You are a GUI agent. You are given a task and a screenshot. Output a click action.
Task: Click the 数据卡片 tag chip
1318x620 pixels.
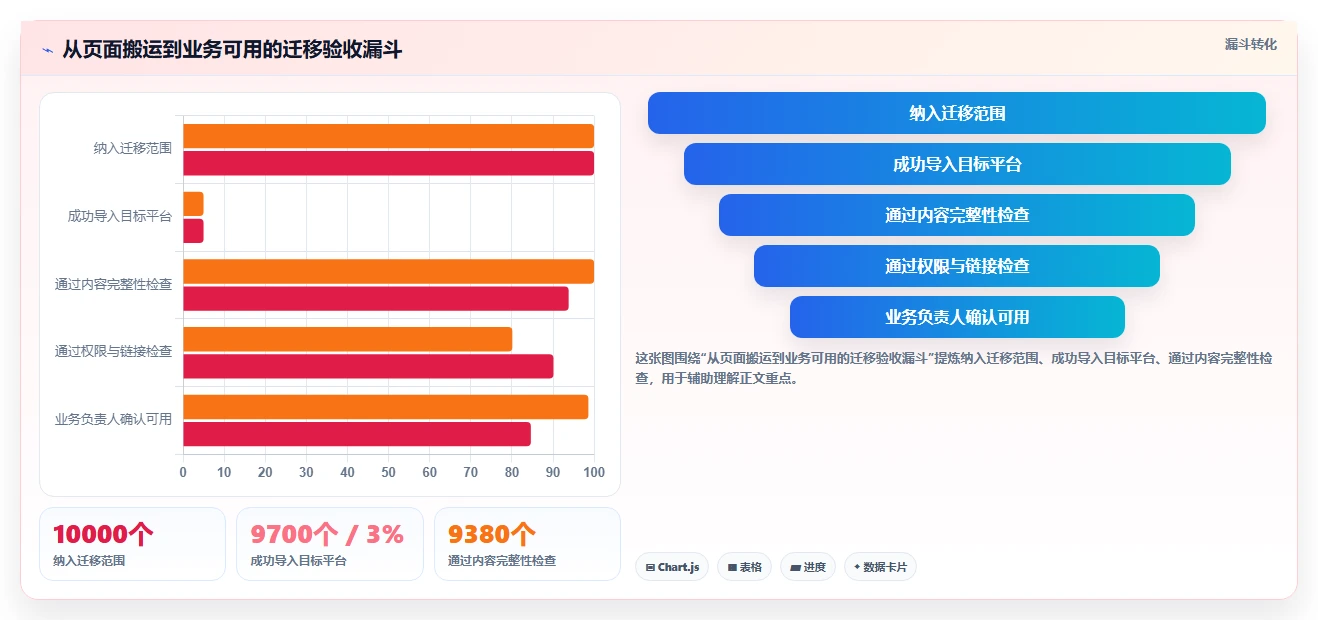(x=880, y=567)
